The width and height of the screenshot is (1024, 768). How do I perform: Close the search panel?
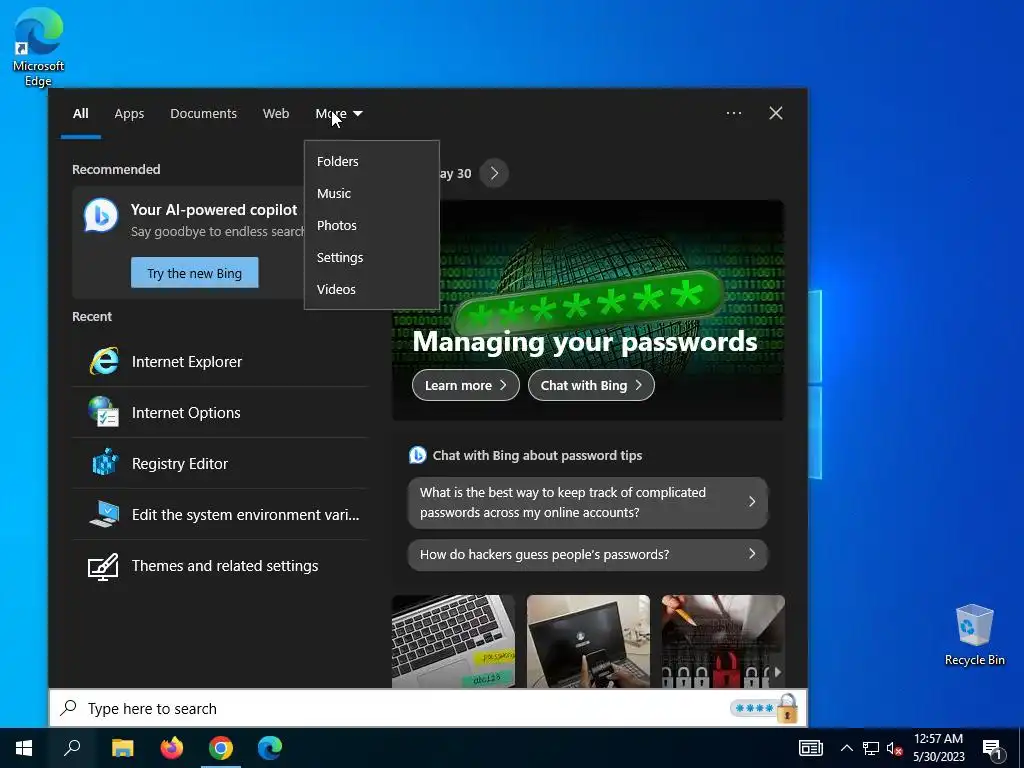click(x=776, y=113)
